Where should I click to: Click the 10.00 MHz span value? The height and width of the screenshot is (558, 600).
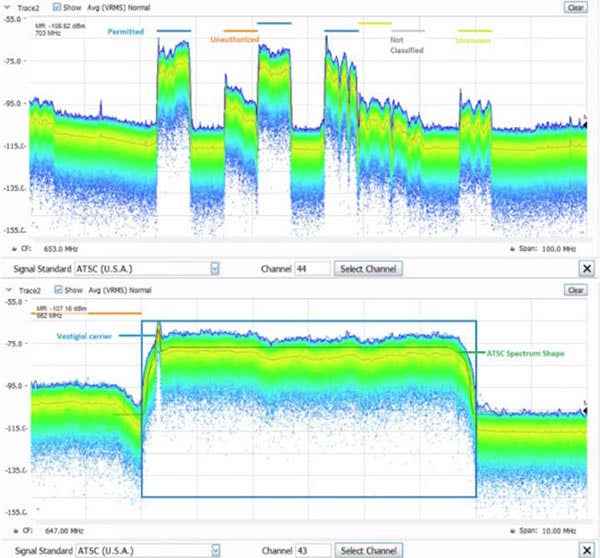point(559,531)
